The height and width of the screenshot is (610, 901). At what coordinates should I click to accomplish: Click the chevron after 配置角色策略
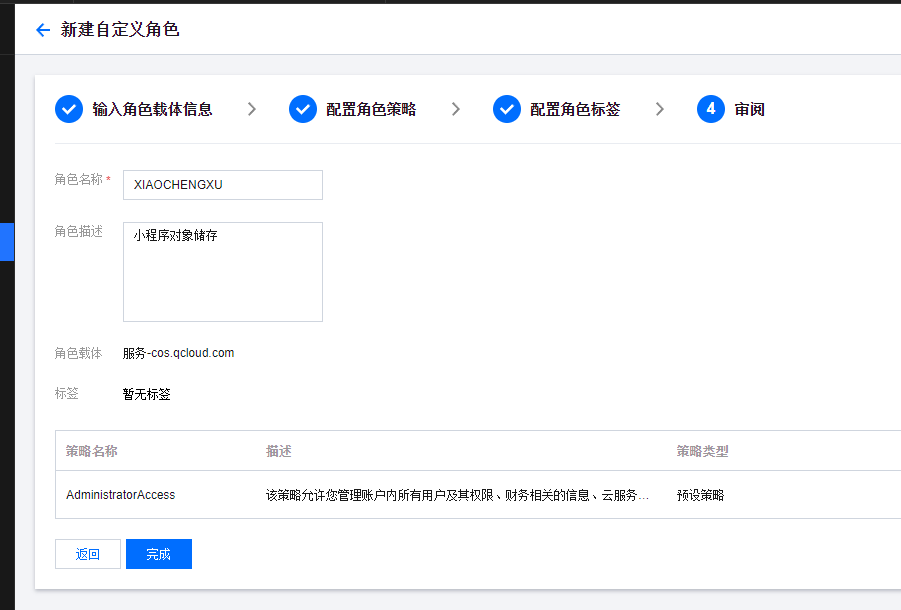[456, 109]
